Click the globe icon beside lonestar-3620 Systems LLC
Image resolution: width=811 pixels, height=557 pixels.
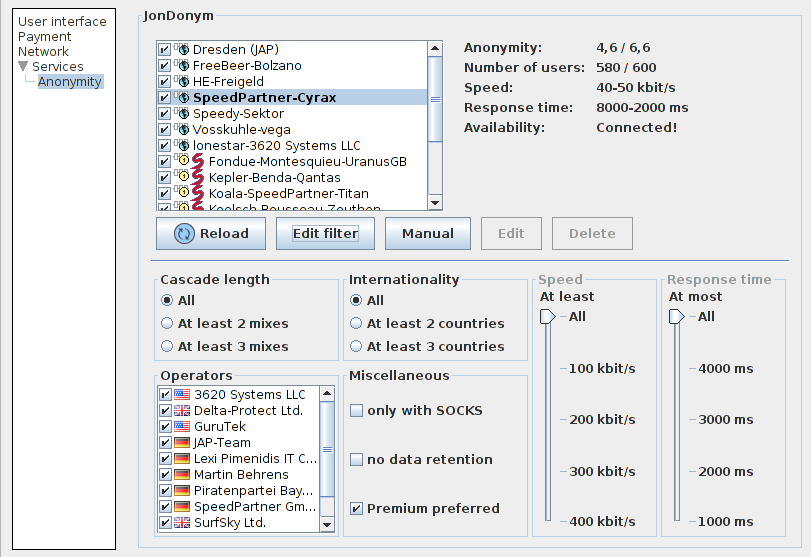point(184,146)
